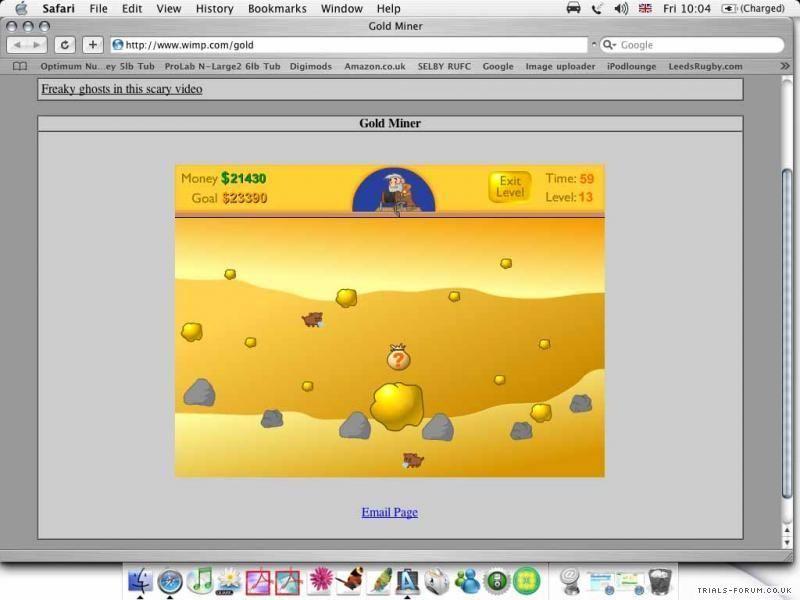Open the green iPod gear Dock icon
800x600 pixels.
(x=496, y=581)
